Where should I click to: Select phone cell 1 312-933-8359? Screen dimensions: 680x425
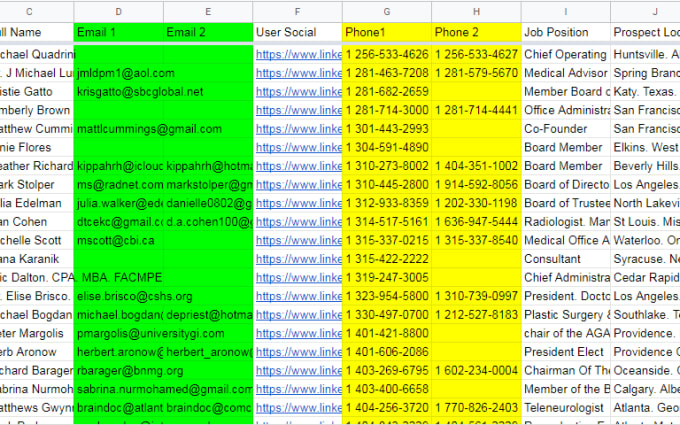pyautogui.click(x=387, y=203)
